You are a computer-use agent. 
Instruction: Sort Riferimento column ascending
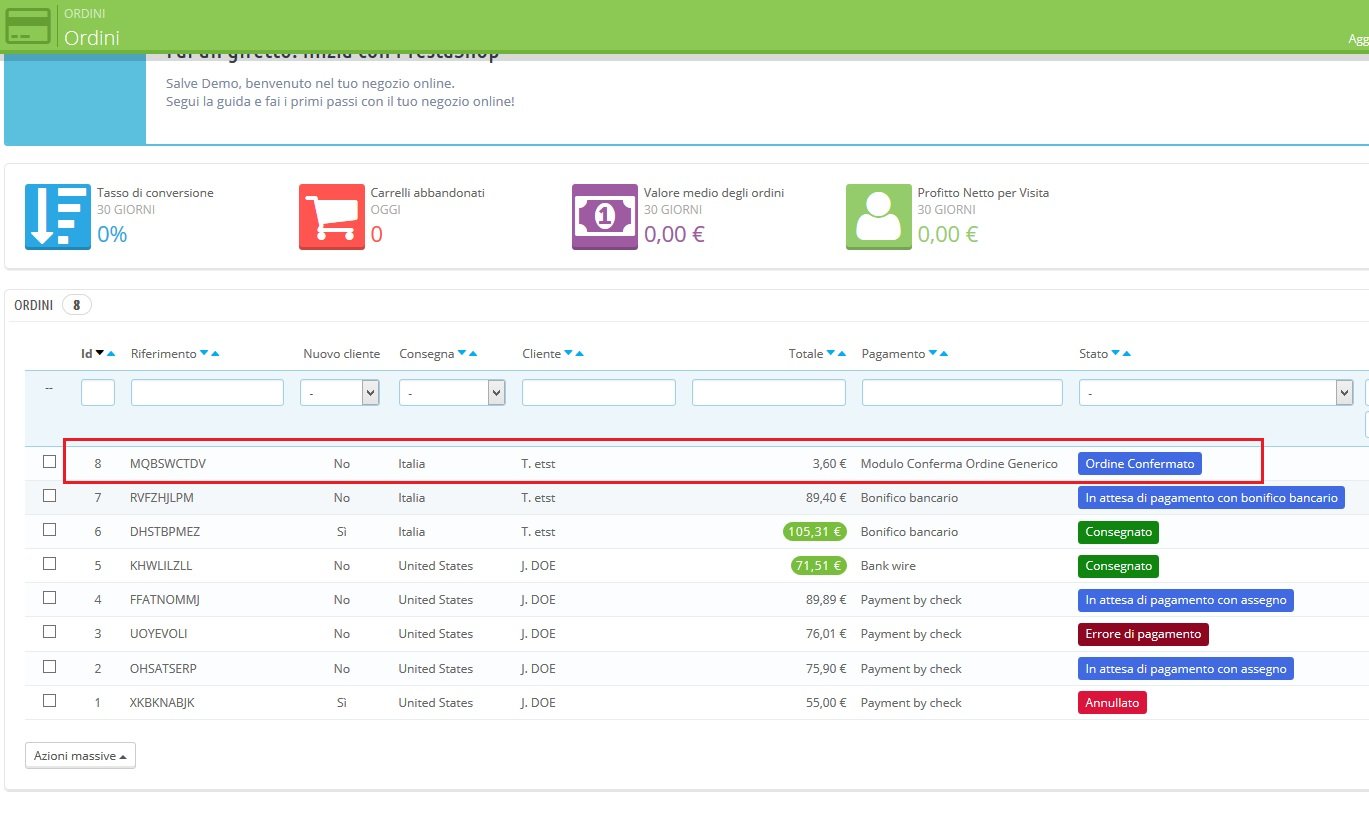point(215,354)
